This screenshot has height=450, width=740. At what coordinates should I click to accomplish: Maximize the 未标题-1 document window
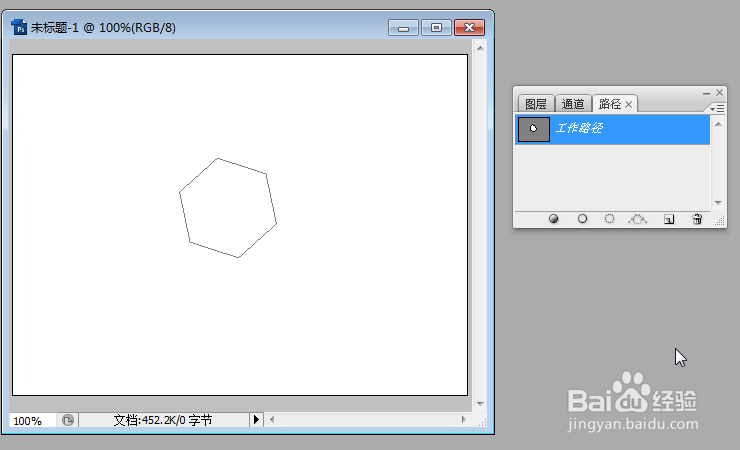(436, 28)
